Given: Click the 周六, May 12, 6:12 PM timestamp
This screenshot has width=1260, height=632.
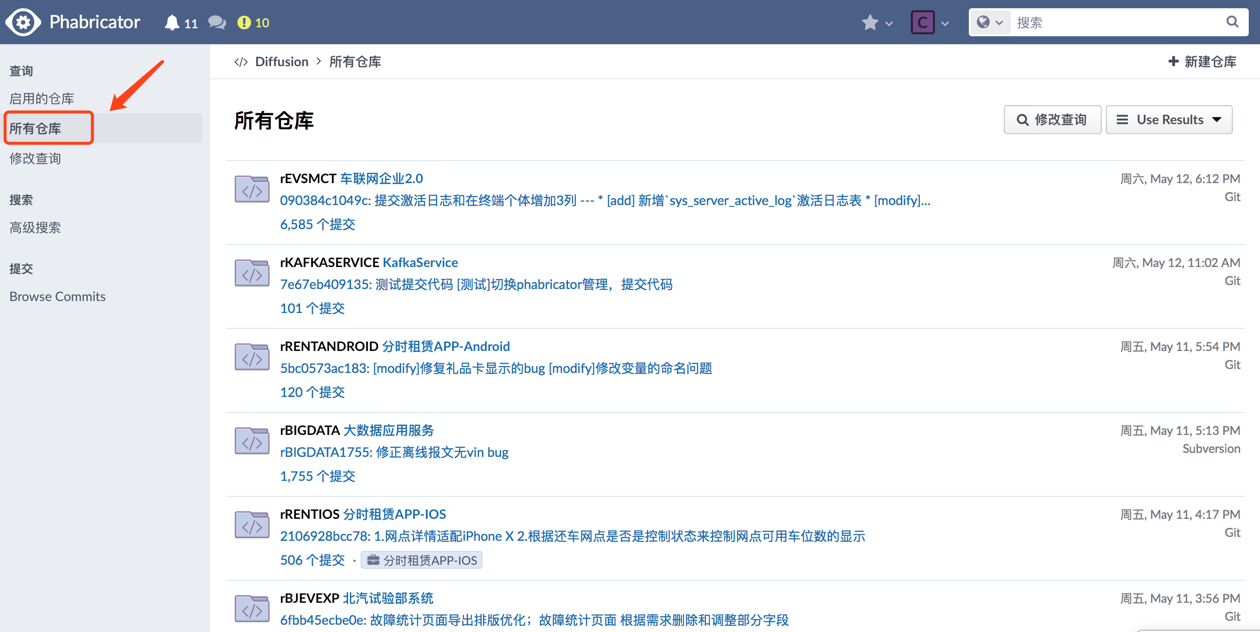Looking at the screenshot, I should pos(1180,178).
